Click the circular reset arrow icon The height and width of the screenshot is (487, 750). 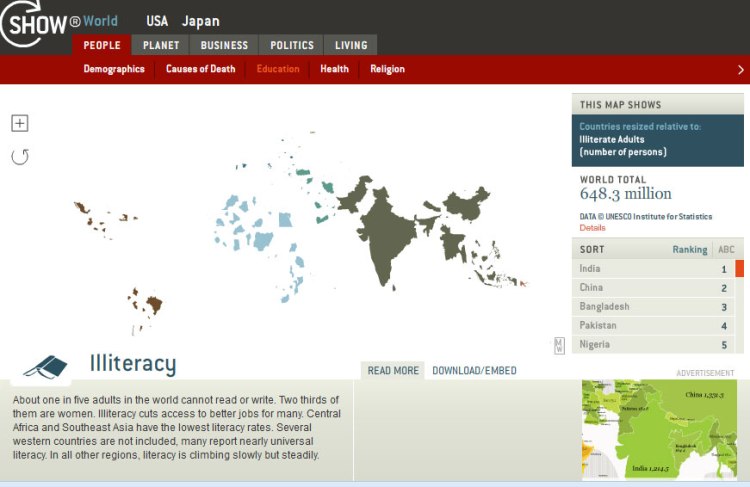point(19,156)
